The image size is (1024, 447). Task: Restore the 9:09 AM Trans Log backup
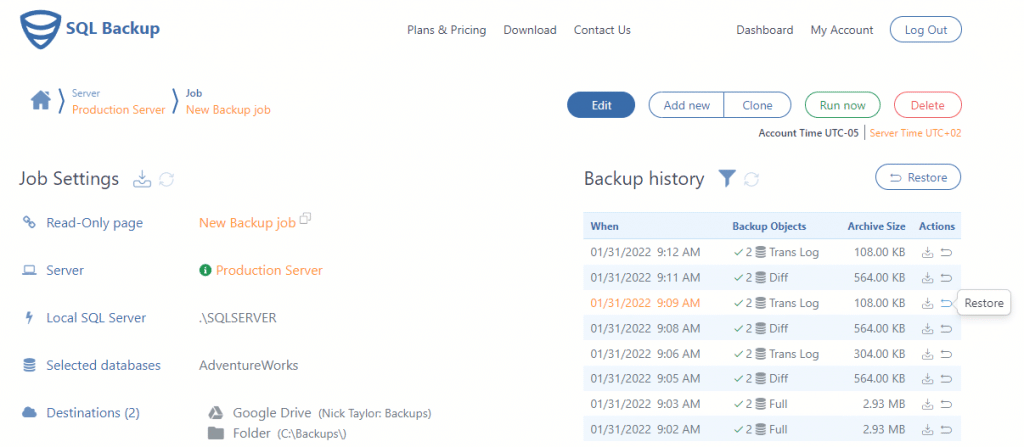[x=946, y=303]
